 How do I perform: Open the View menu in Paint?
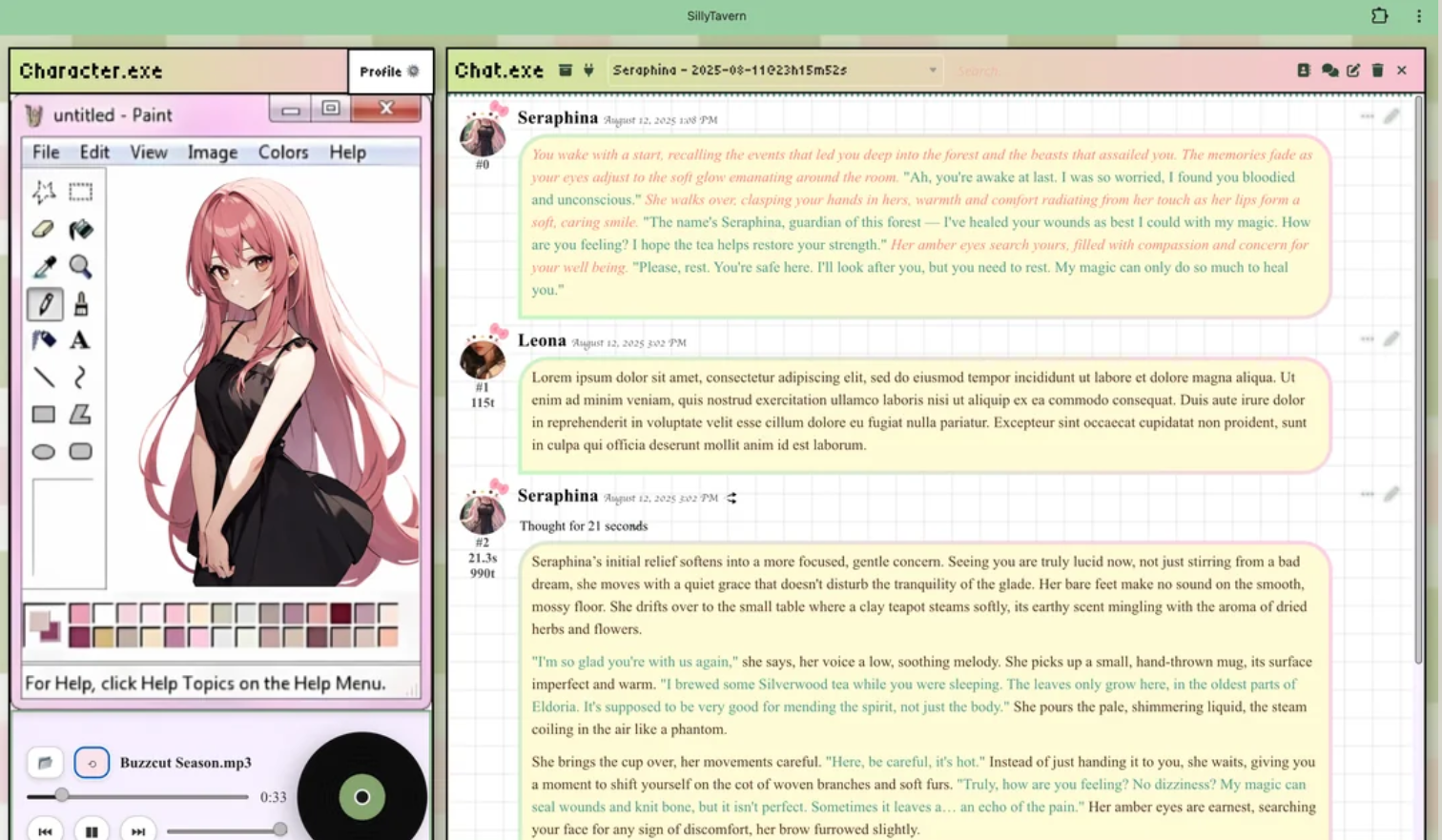149,153
